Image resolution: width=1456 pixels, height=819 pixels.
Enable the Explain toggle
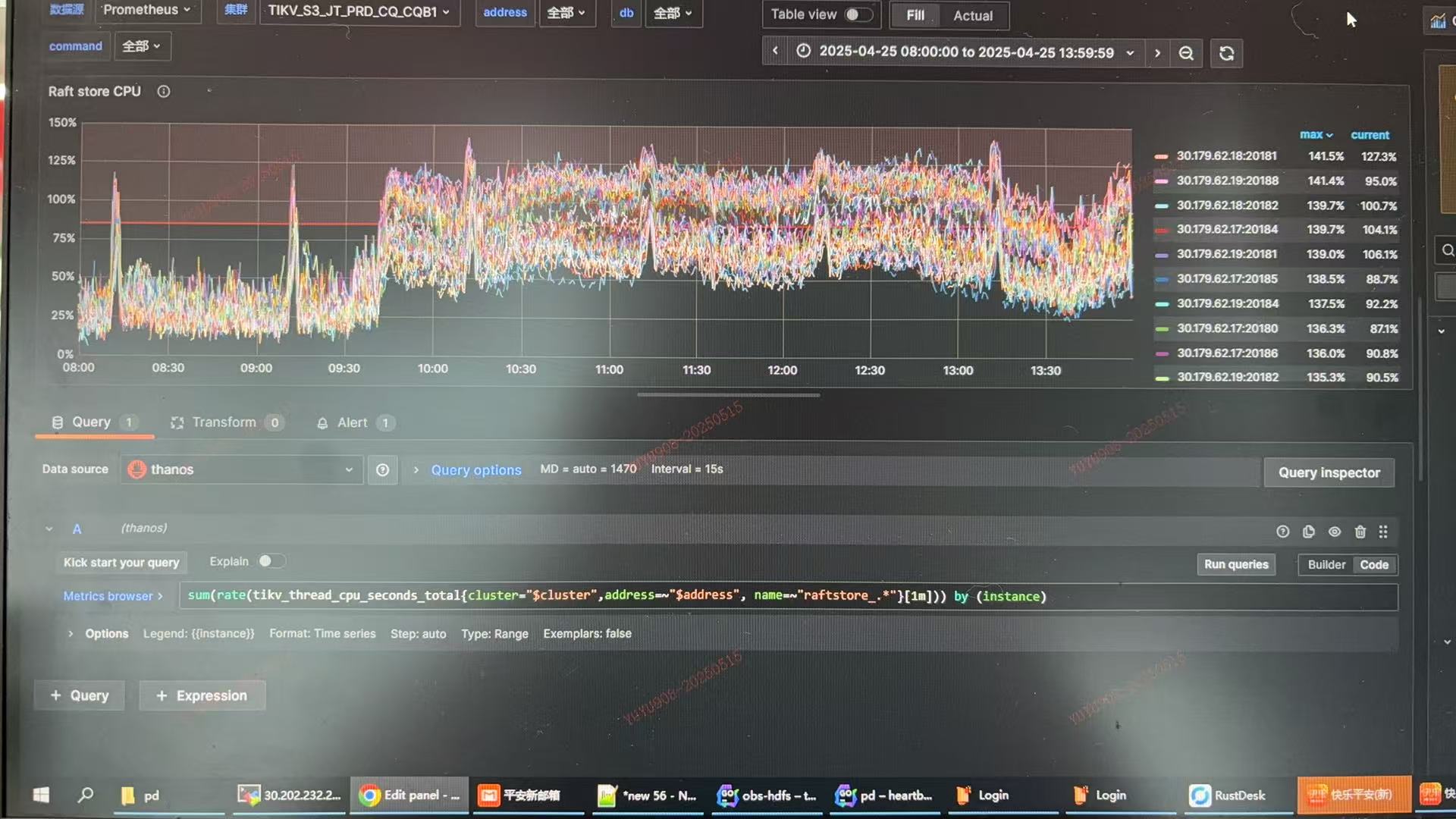(271, 561)
